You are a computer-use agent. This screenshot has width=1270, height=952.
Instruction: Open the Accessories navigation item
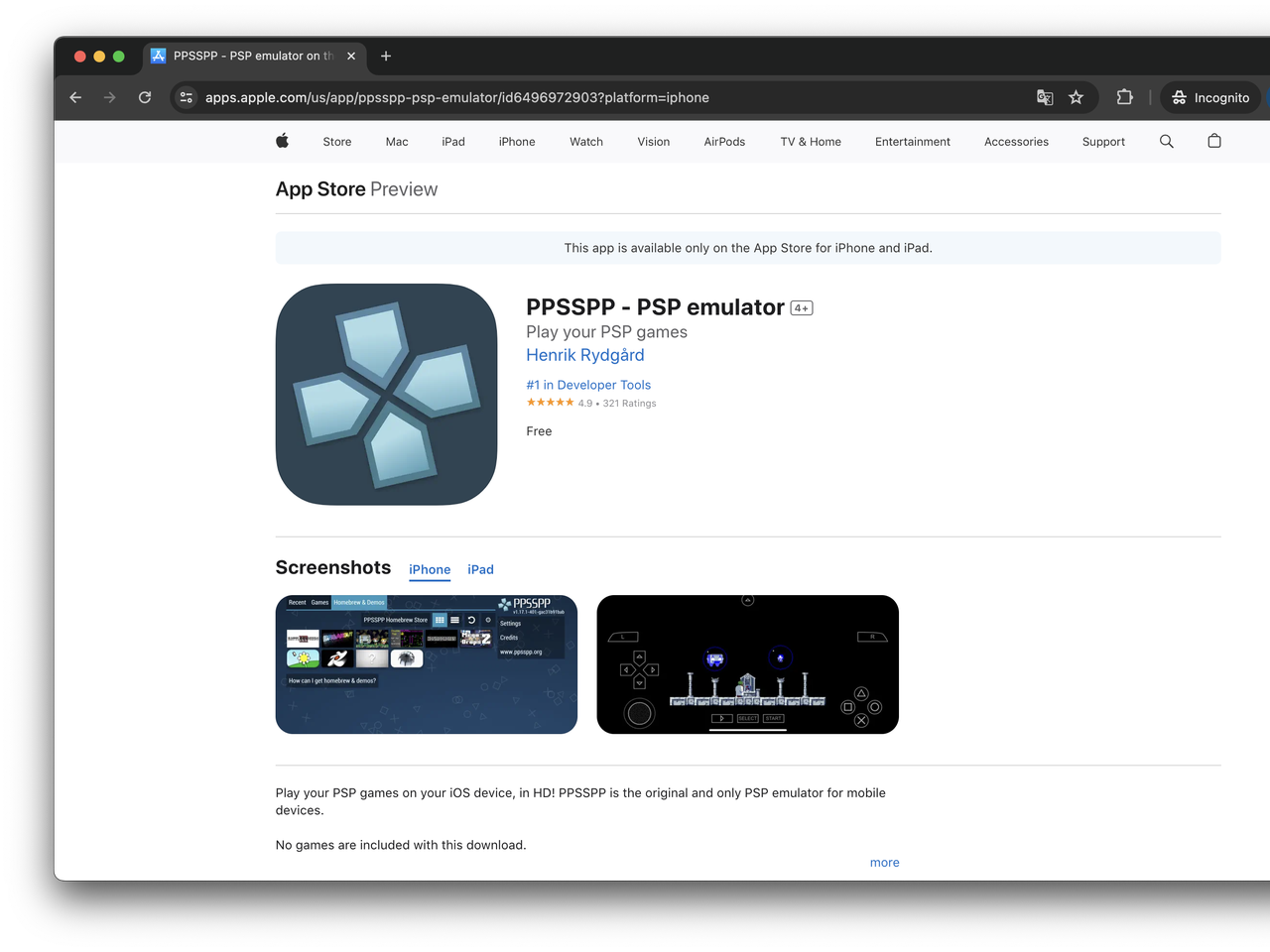point(1016,142)
